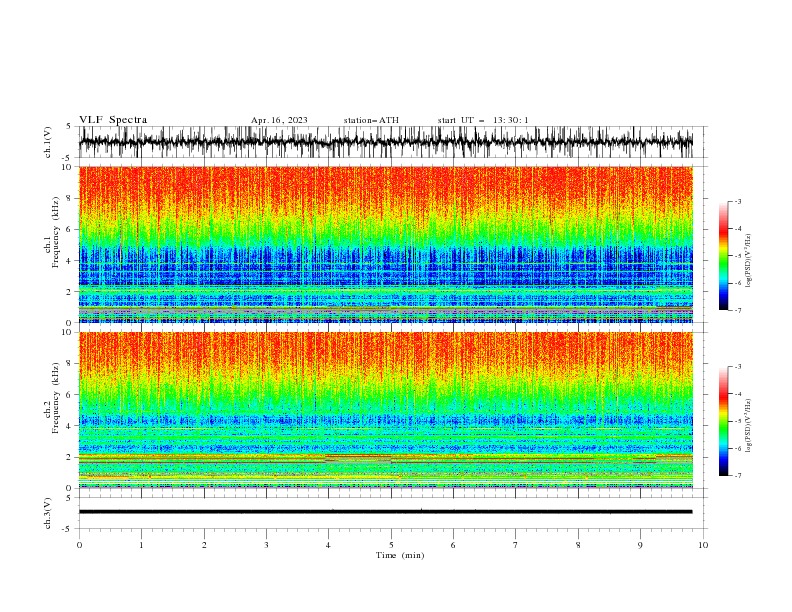Pick the ch.1 PSD color bar
792x612 pixels.
723,256
